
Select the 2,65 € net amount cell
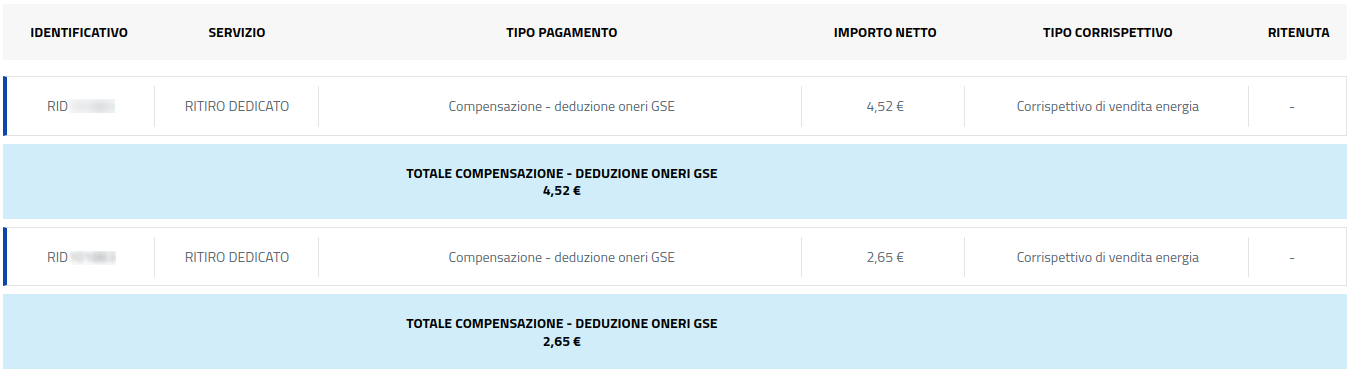coord(884,257)
